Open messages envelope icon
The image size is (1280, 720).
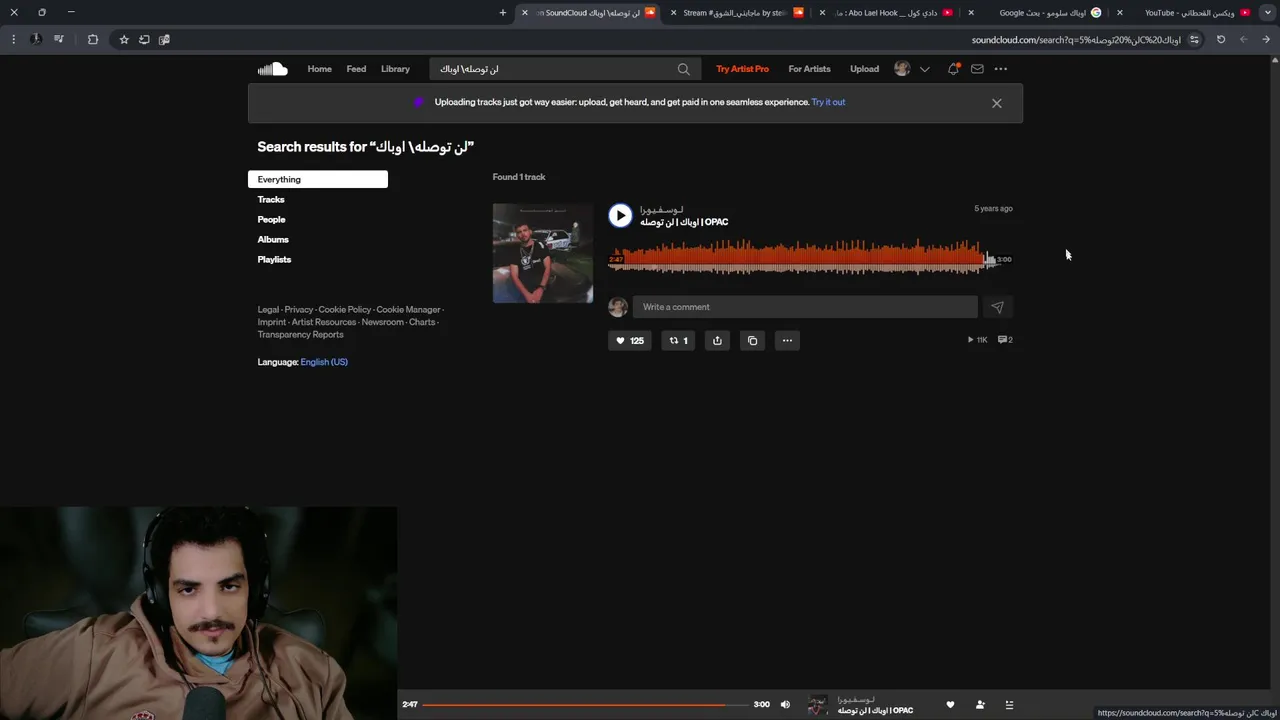pos(977,69)
